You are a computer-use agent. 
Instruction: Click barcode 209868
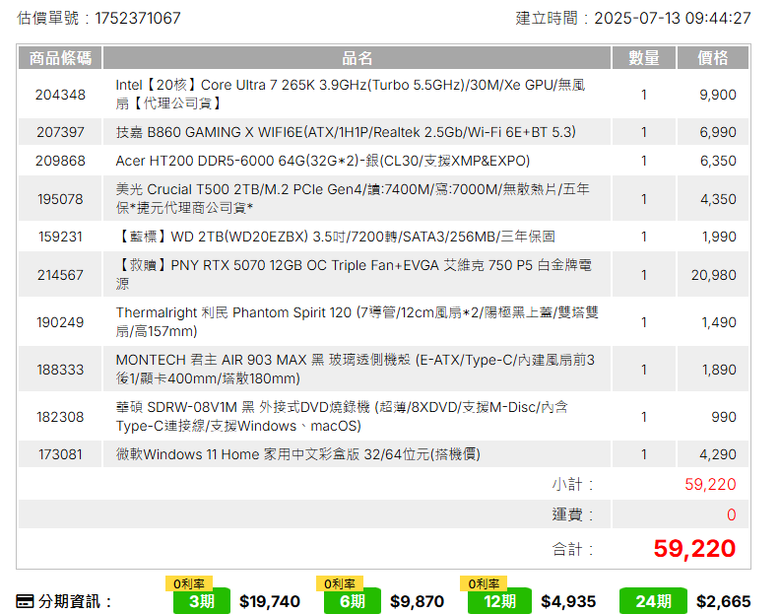tap(60, 161)
